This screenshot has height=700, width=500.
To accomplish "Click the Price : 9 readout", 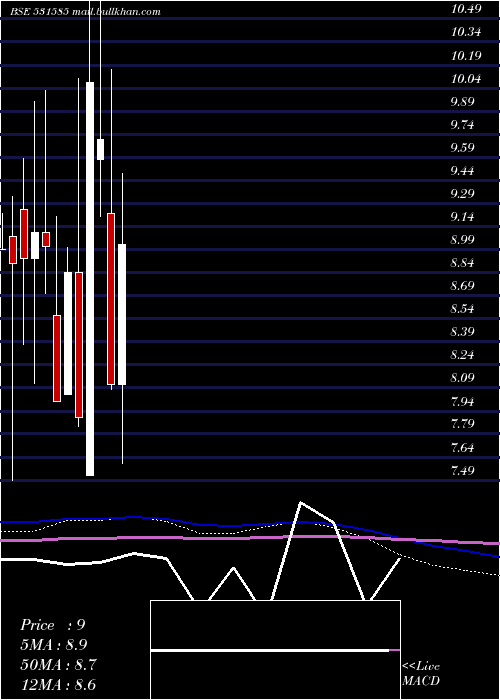I will tap(53, 625).
